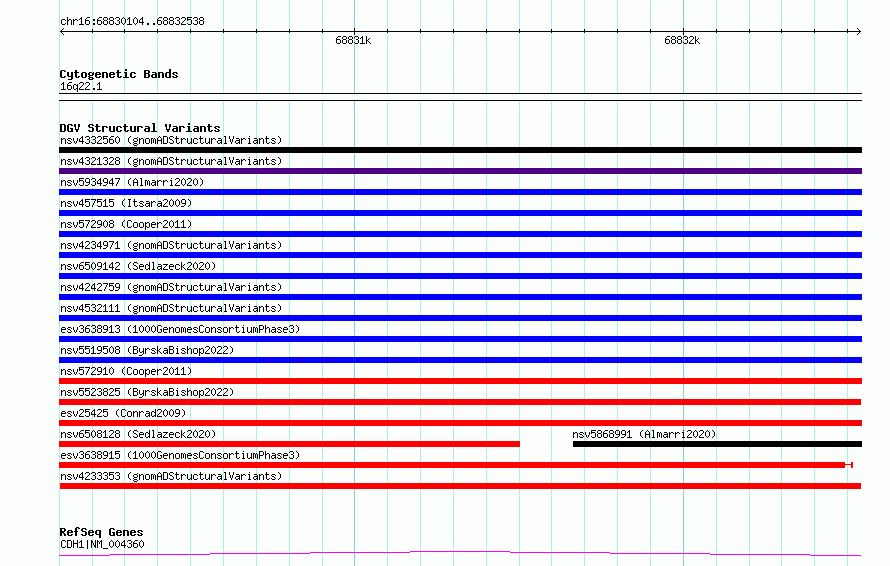Click the red bar under esv25425

[460, 423]
